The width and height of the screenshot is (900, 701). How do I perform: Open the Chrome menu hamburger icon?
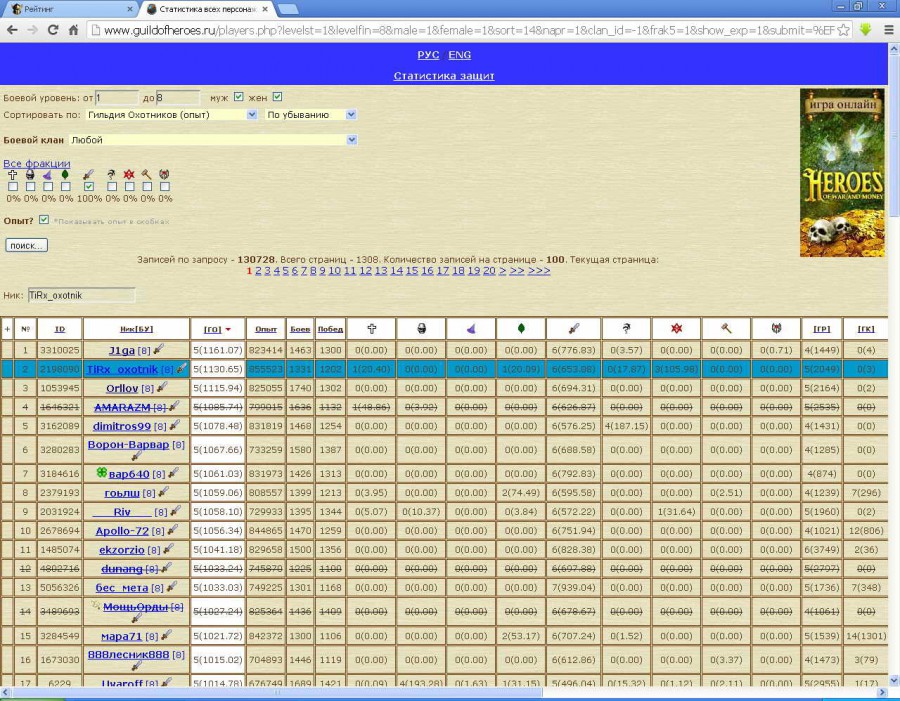tap(888, 30)
